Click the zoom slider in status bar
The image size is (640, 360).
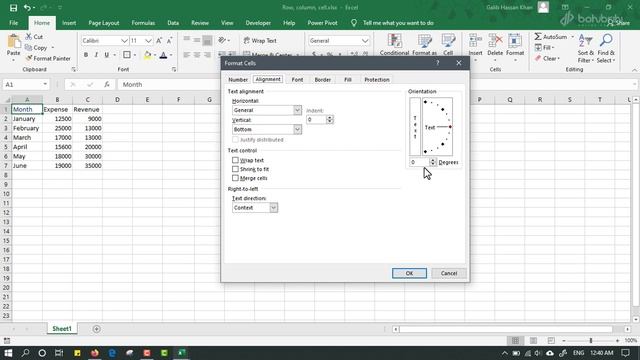pyautogui.click(x=590, y=341)
